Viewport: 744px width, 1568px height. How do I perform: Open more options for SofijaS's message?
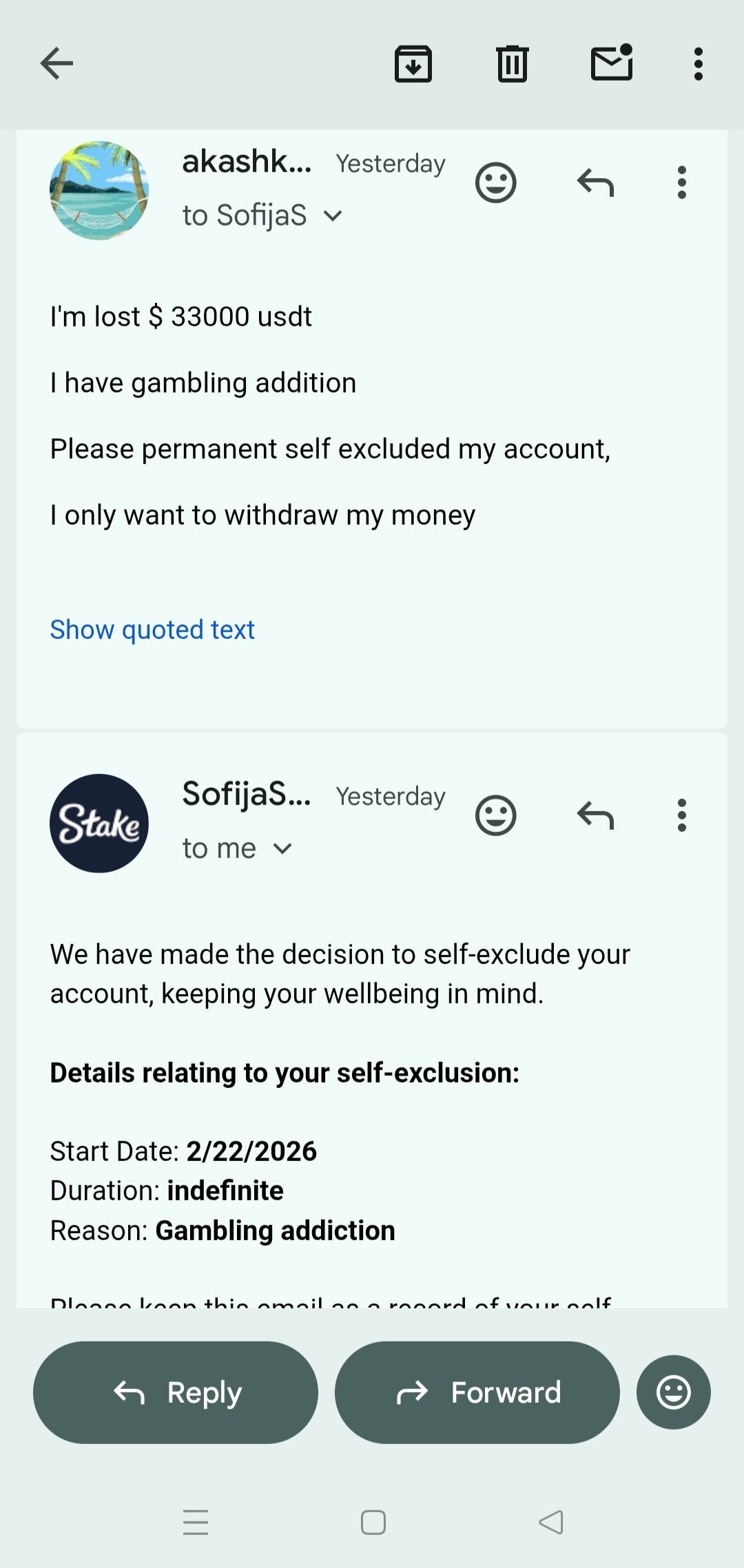click(681, 815)
